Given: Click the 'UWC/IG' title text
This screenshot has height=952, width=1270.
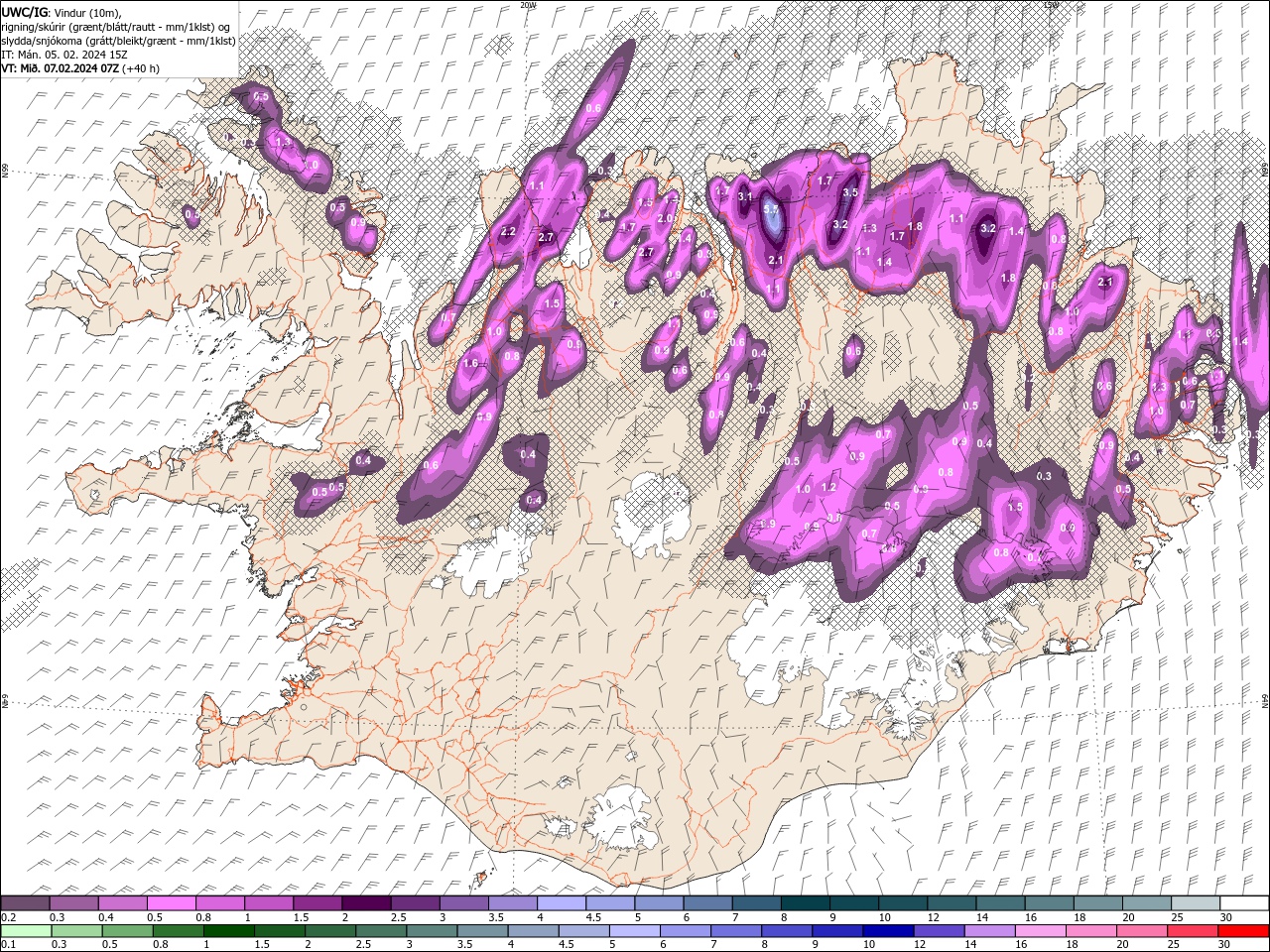Looking at the screenshot, I should [x=24, y=12].
